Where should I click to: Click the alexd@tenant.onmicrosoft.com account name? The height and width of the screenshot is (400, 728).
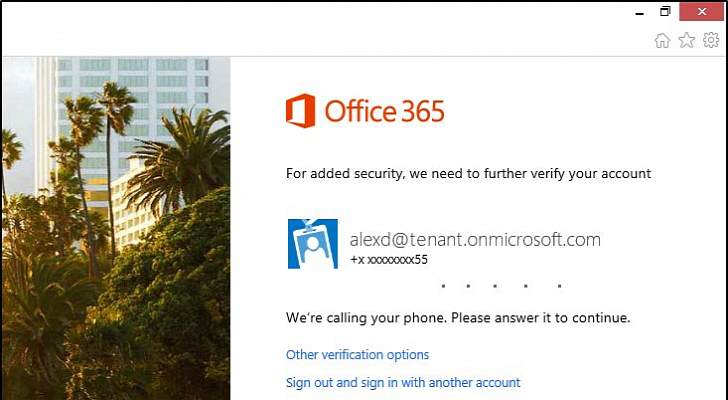pyautogui.click(x=474, y=239)
